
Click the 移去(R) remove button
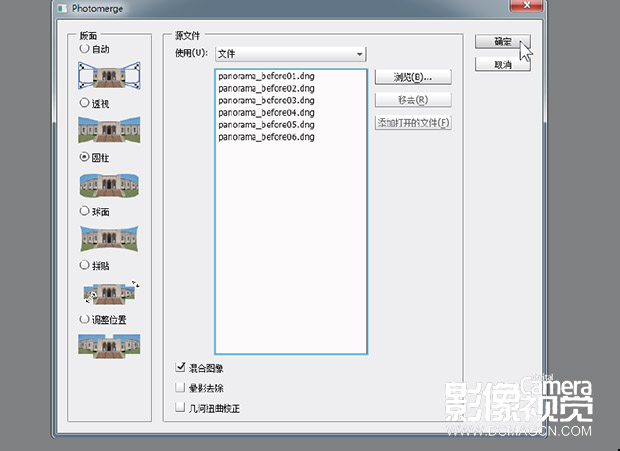tap(413, 100)
